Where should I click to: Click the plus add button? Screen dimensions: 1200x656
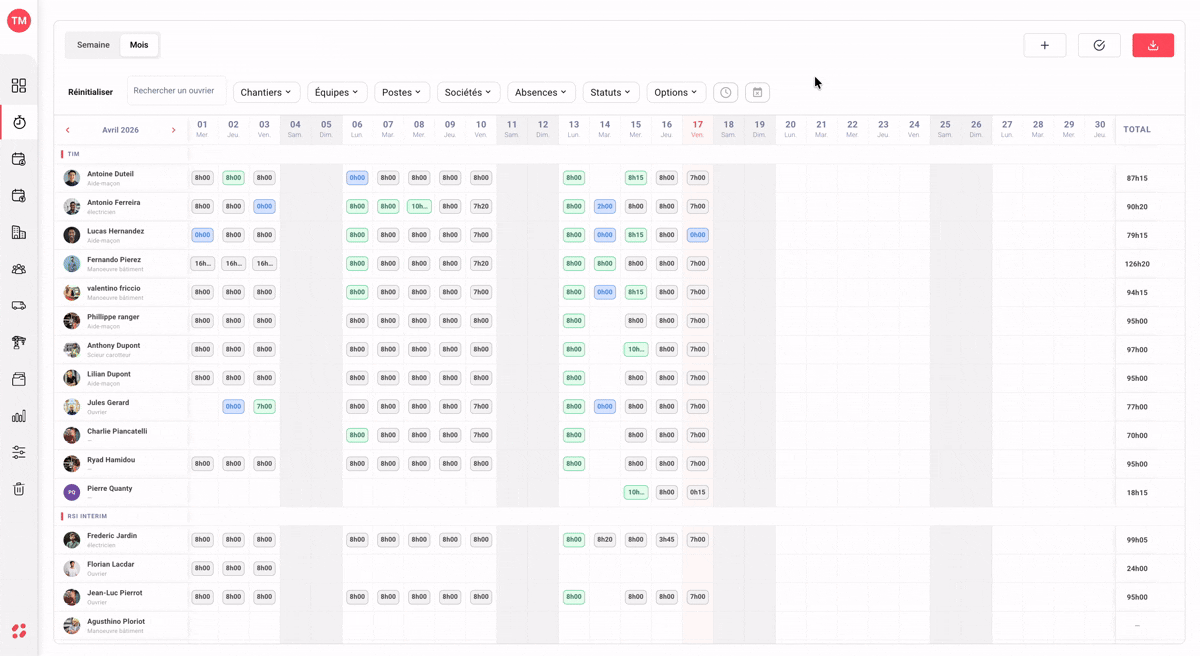click(x=1045, y=45)
